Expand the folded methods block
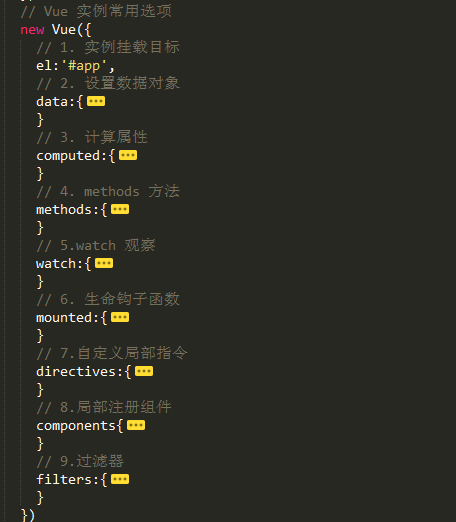The image size is (456, 522). (x=120, y=209)
